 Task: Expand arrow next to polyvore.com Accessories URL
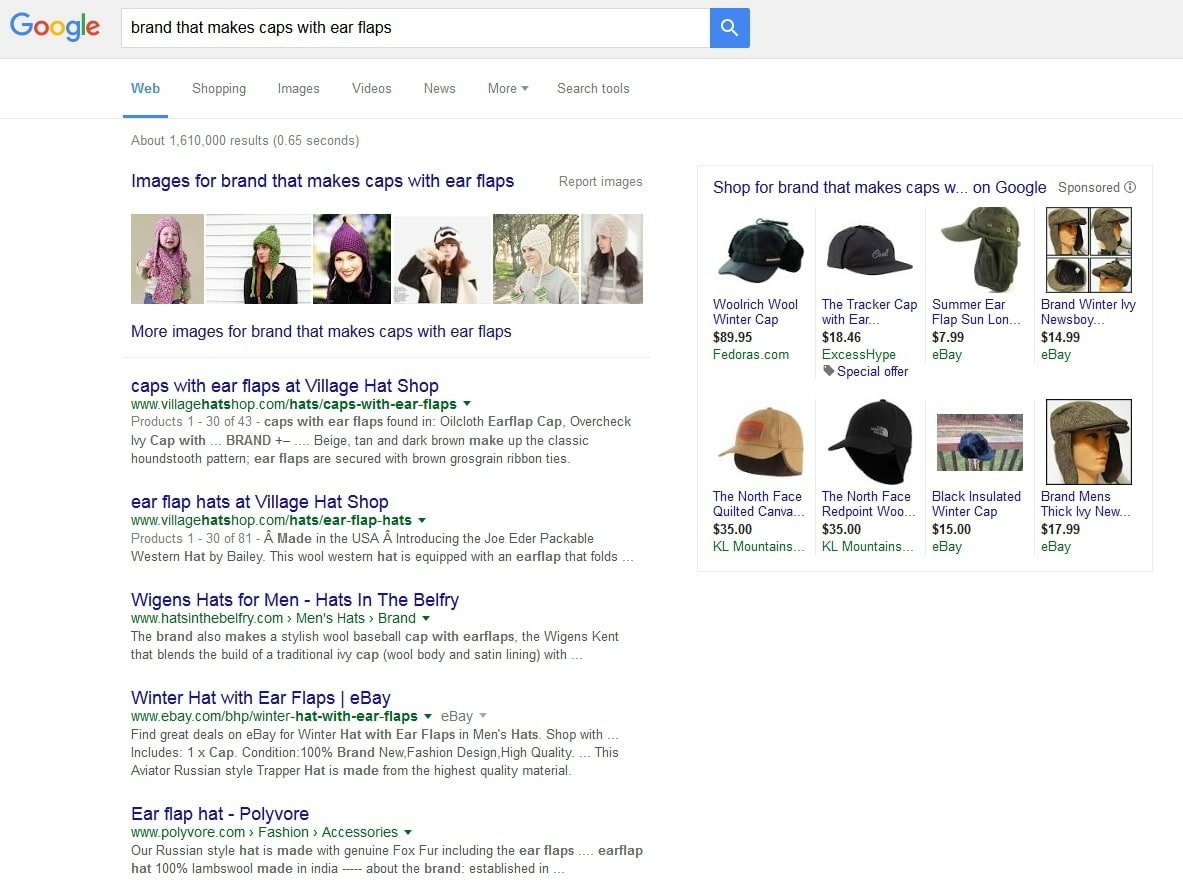(x=407, y=832)
